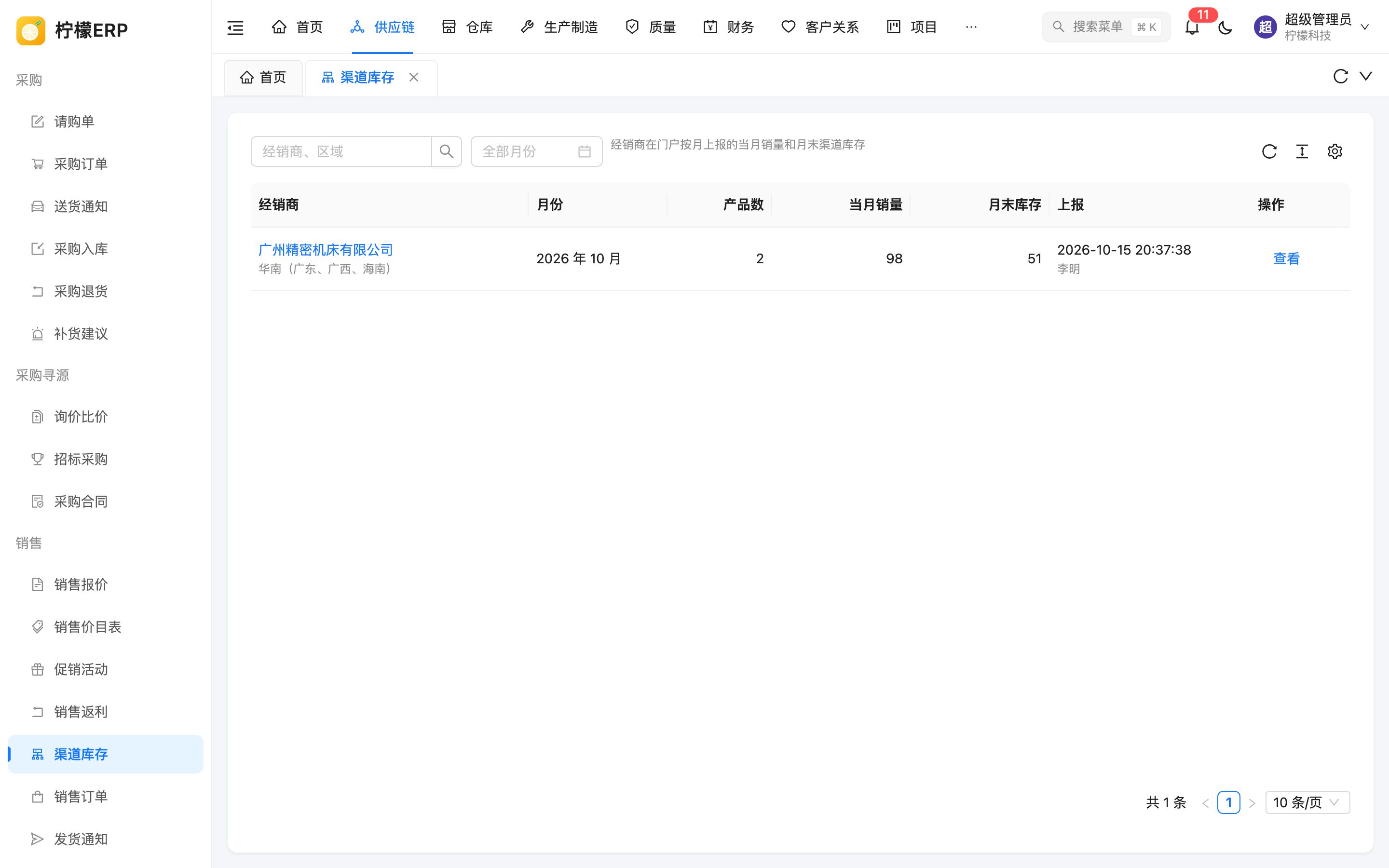1389x868 pixels.
Task: Open notifications bell icon
Action: (x=1192, y=27)
